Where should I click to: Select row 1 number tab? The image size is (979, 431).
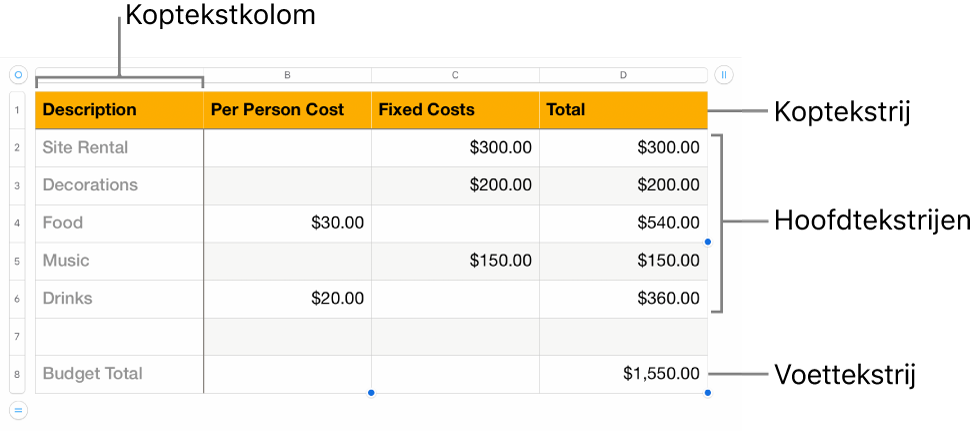18,110
